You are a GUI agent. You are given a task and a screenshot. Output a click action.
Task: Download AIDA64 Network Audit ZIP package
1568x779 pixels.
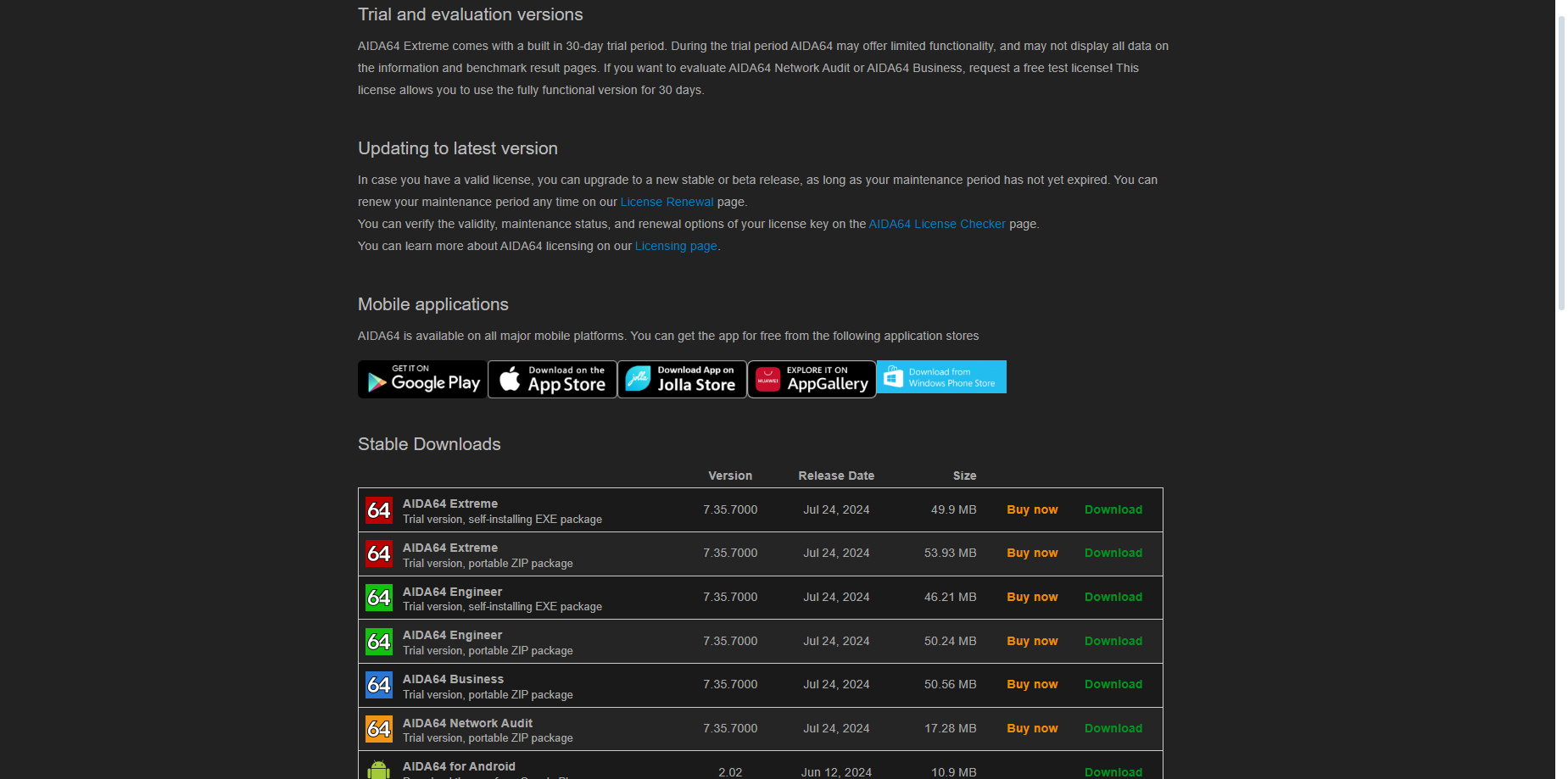pos(1113,728)
